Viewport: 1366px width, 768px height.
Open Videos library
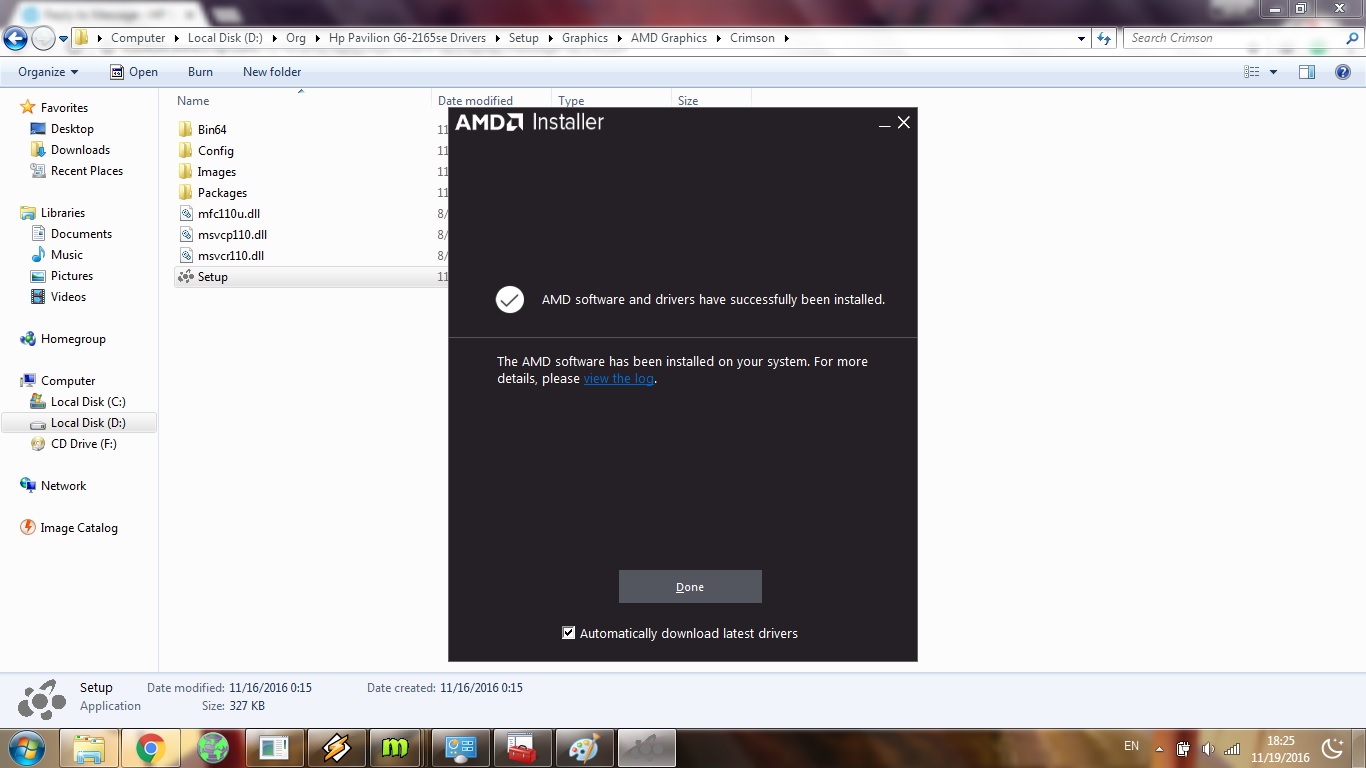(x=68, y=297)
